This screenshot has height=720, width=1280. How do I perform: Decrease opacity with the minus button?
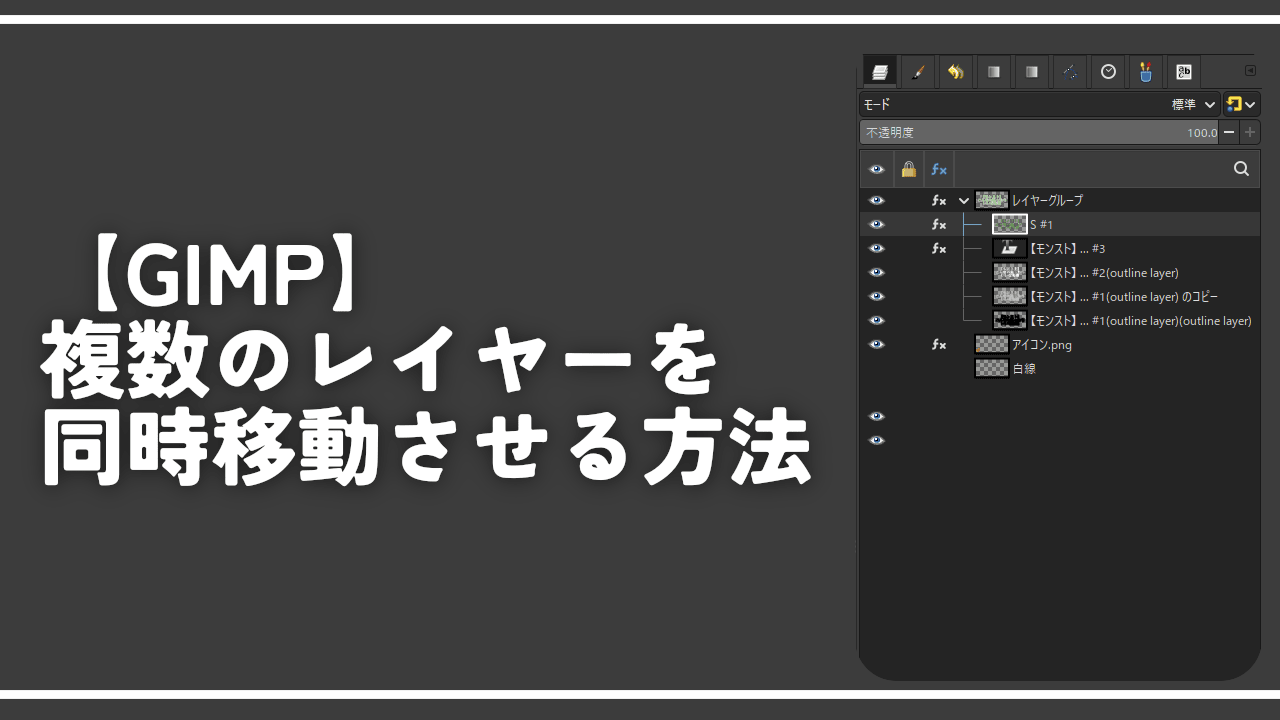(x=1229, y=131)
